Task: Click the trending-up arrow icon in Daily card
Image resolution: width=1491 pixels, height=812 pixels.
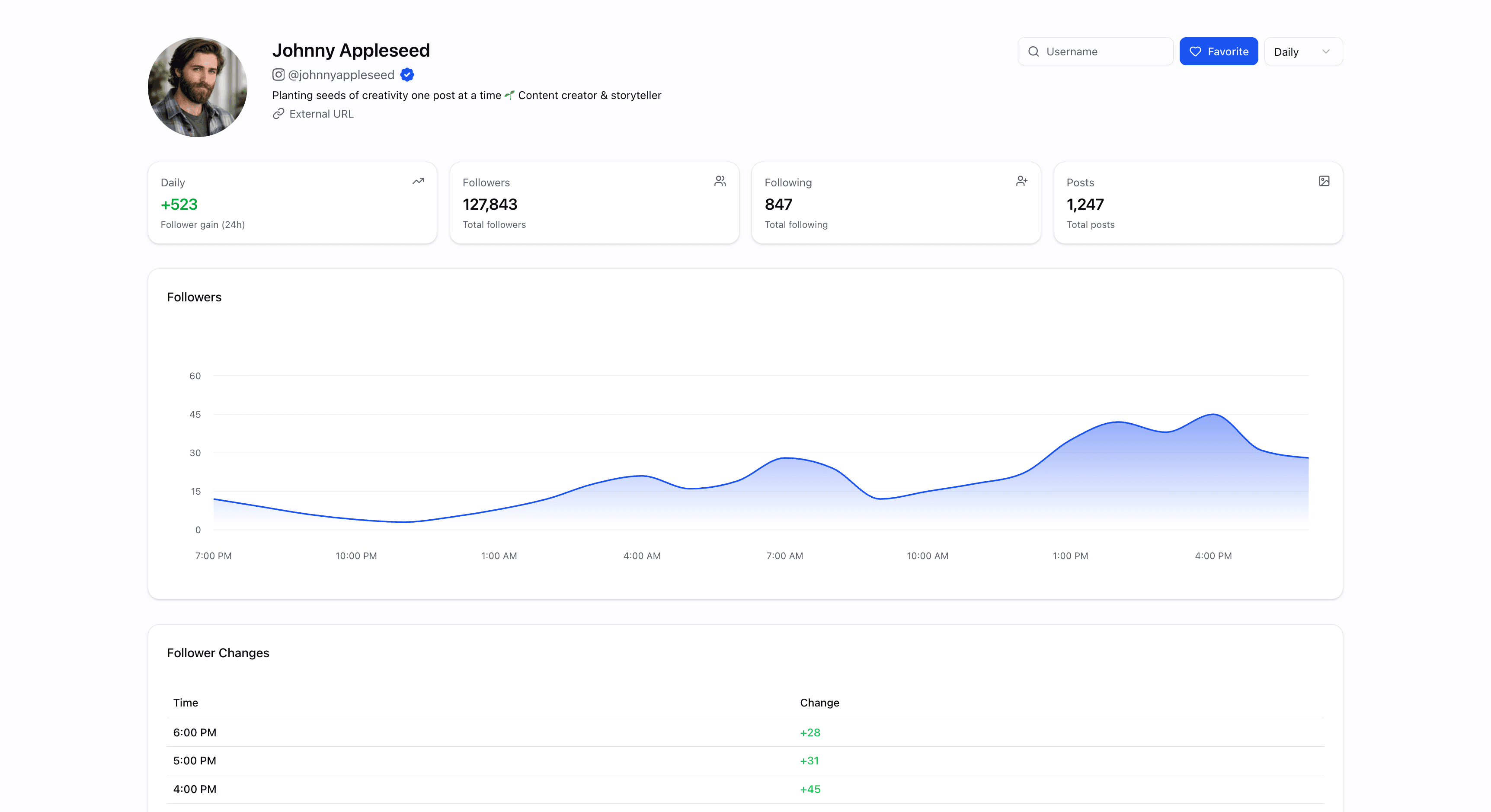Action: coord(418,181)
